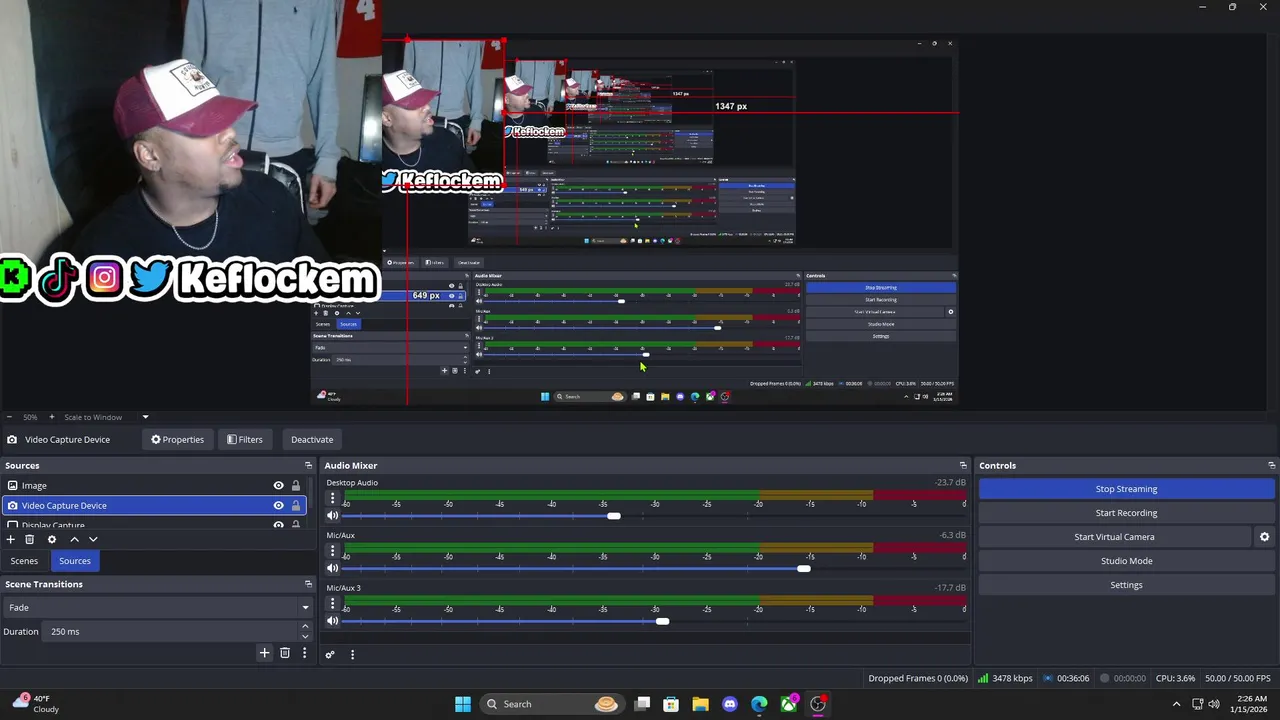Adjust the Mic/Aux volume slider
1280x720 pixels.
[x=803, y=568]
